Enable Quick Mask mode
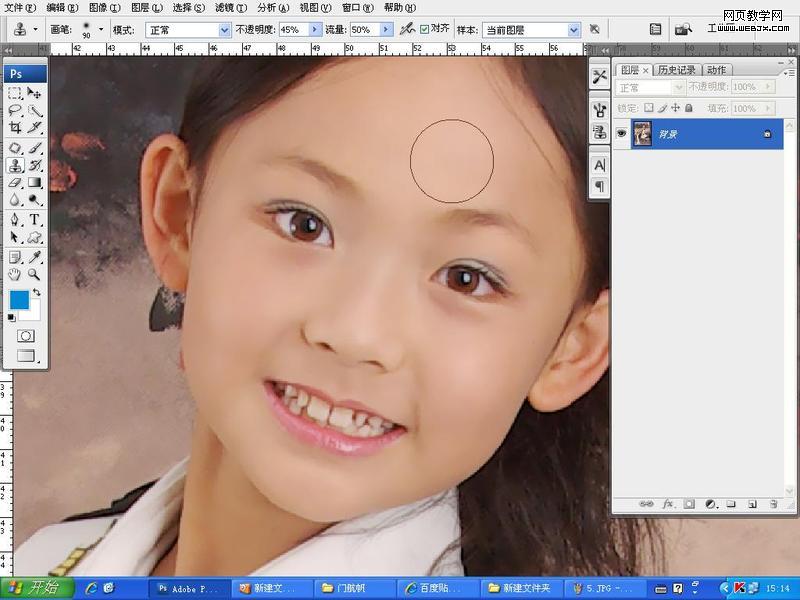Viewport: 800px width, 600px height. [25, 336]
